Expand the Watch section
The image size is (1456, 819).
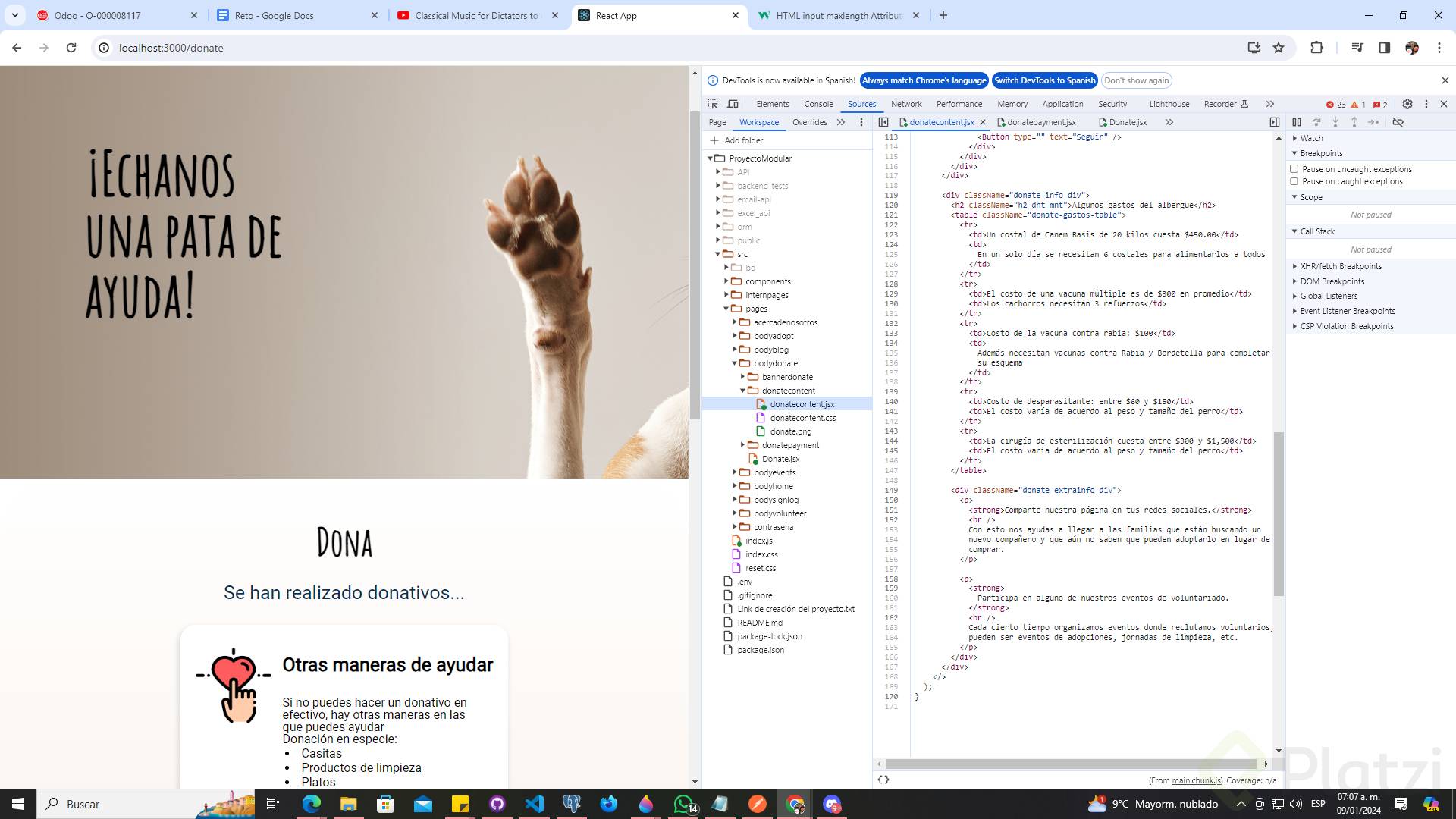coord(1311,138)
